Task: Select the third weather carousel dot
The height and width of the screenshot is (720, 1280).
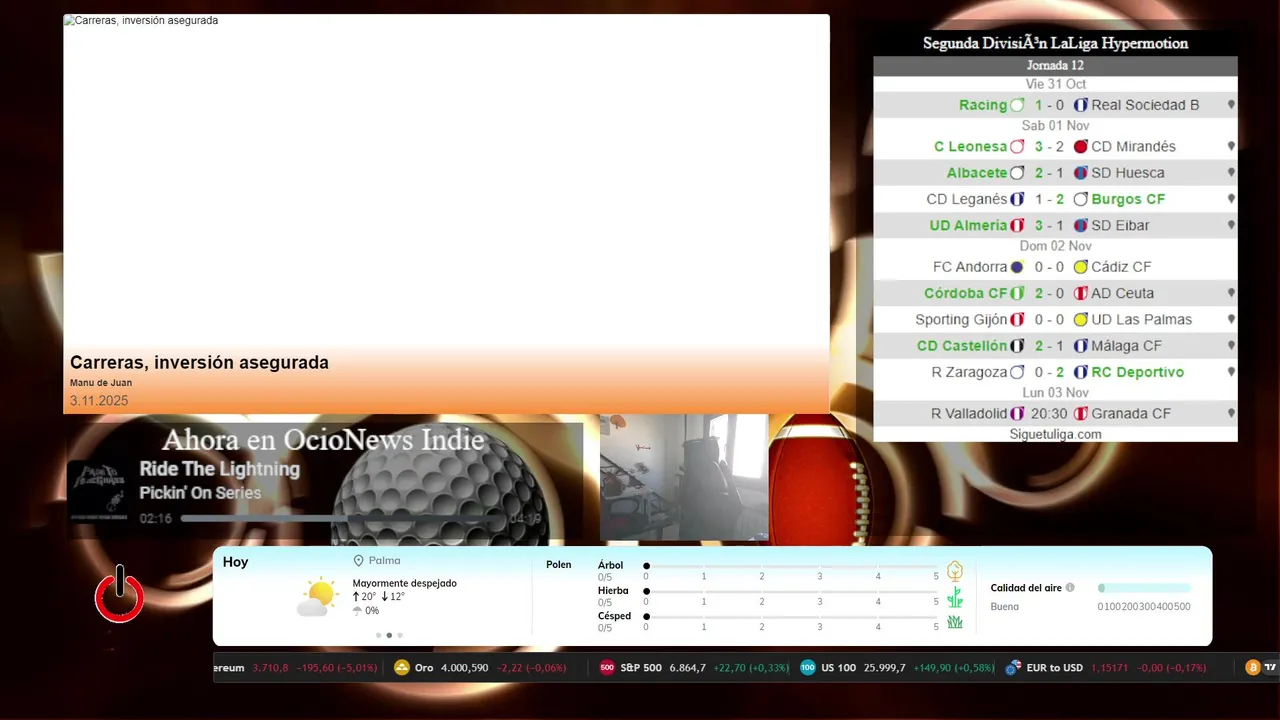Action: (400, 635)
